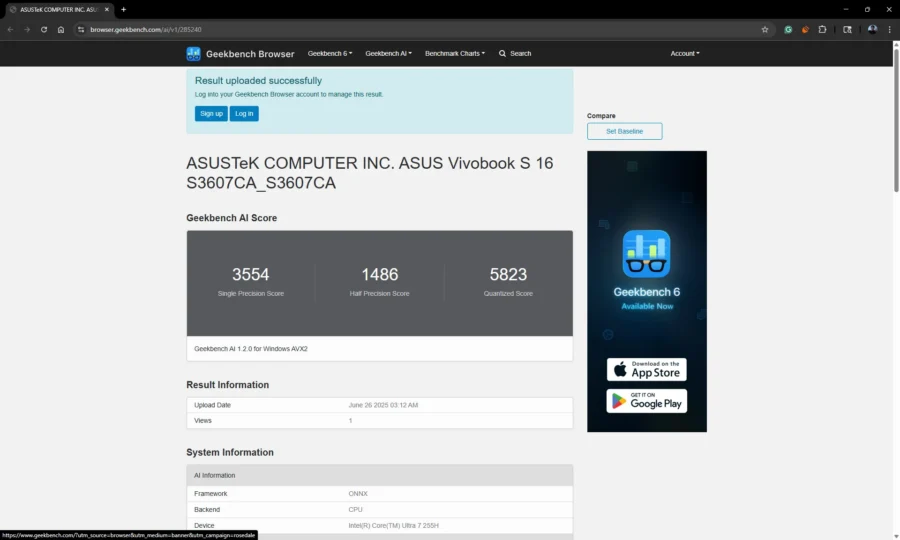Open the browser home icon
The width and height of the screenshot is (900, 540).
pyautogui.click(x=61, y=29)
